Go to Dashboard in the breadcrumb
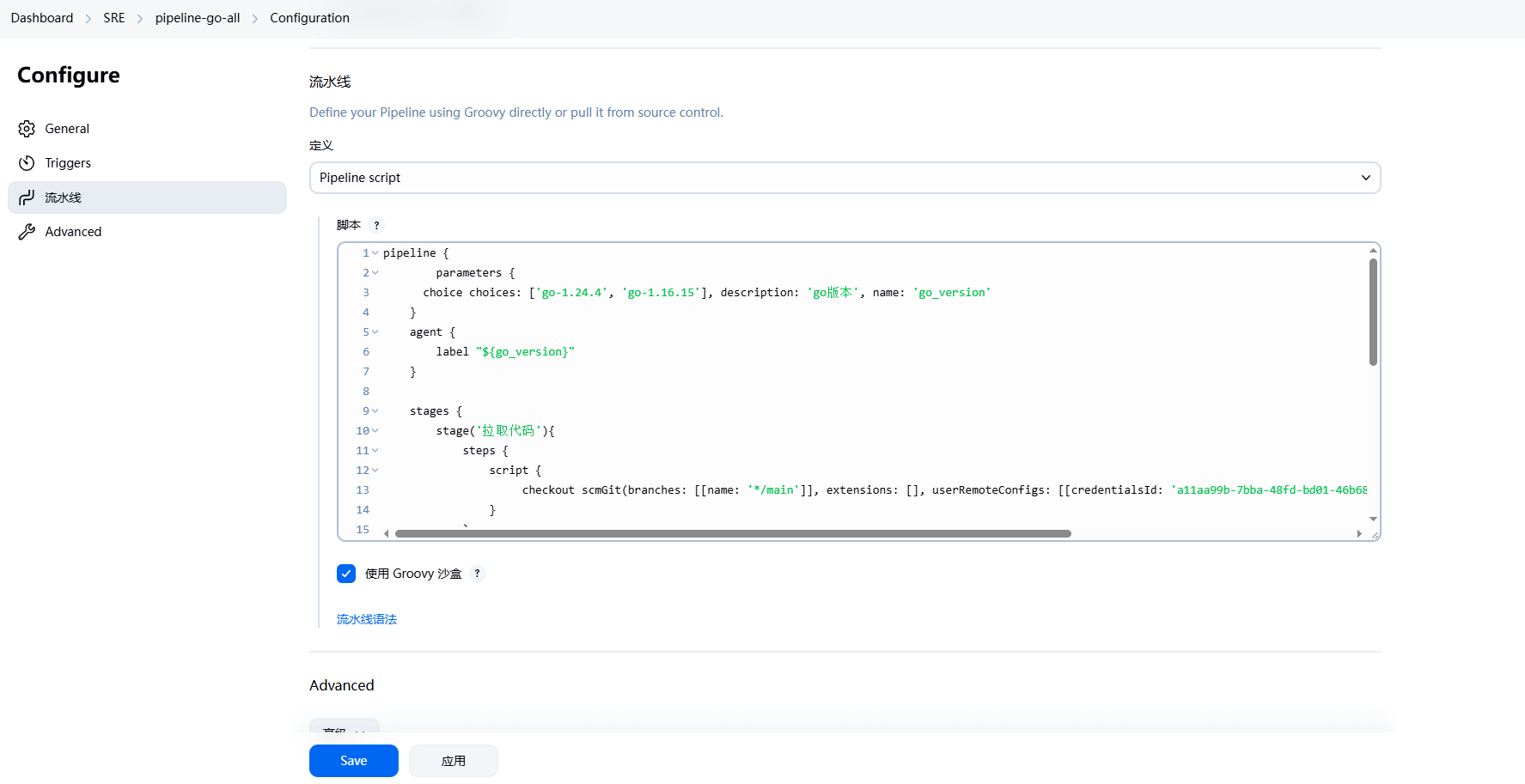Screen dimensions: 1525x784 tap(42, 18)
